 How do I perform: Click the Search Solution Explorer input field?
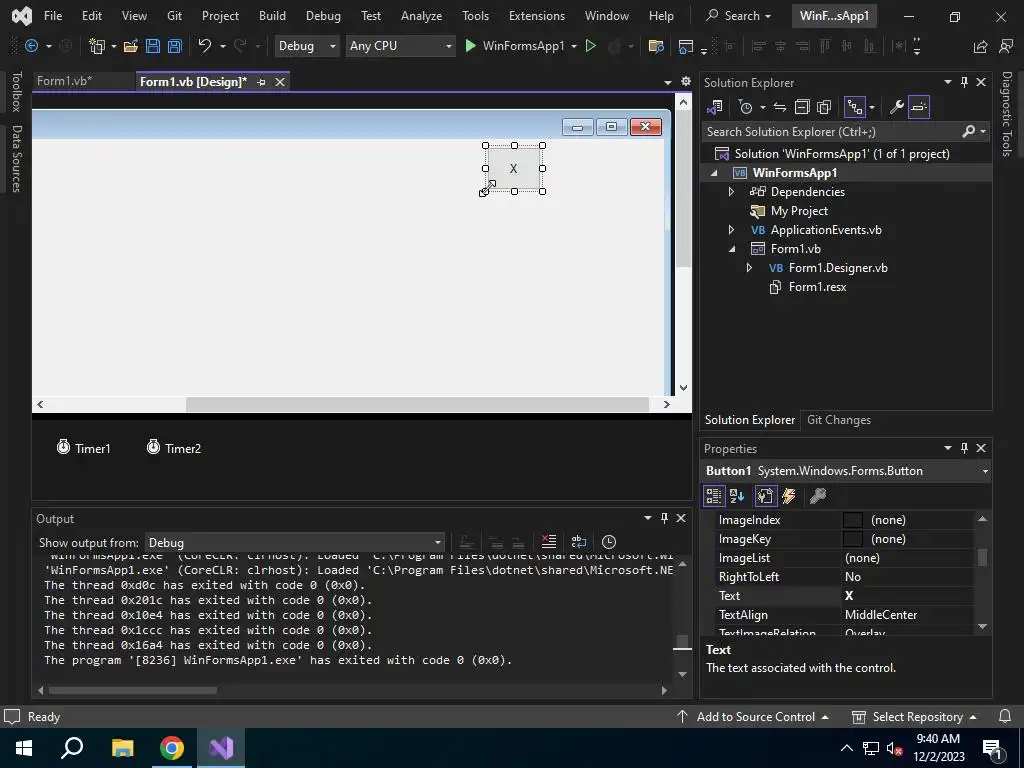831,132
